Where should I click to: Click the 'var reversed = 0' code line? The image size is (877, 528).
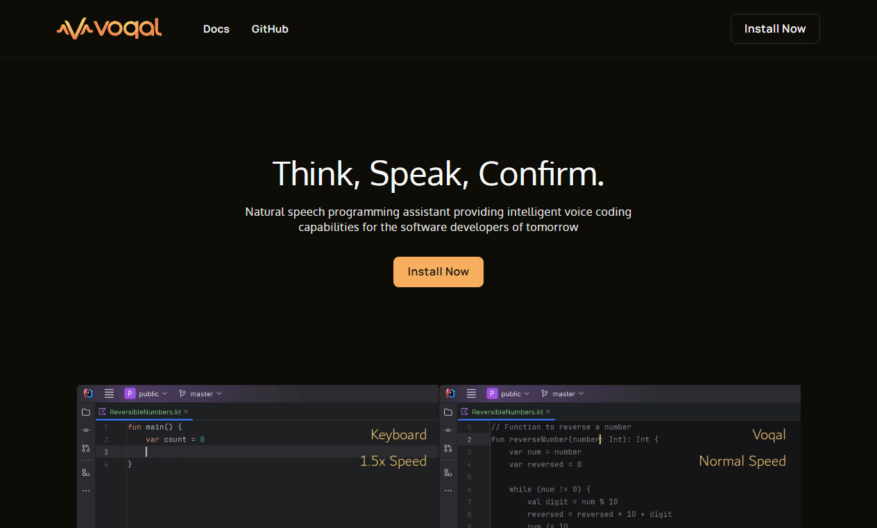pyautogui.click(x=545, y=464)
